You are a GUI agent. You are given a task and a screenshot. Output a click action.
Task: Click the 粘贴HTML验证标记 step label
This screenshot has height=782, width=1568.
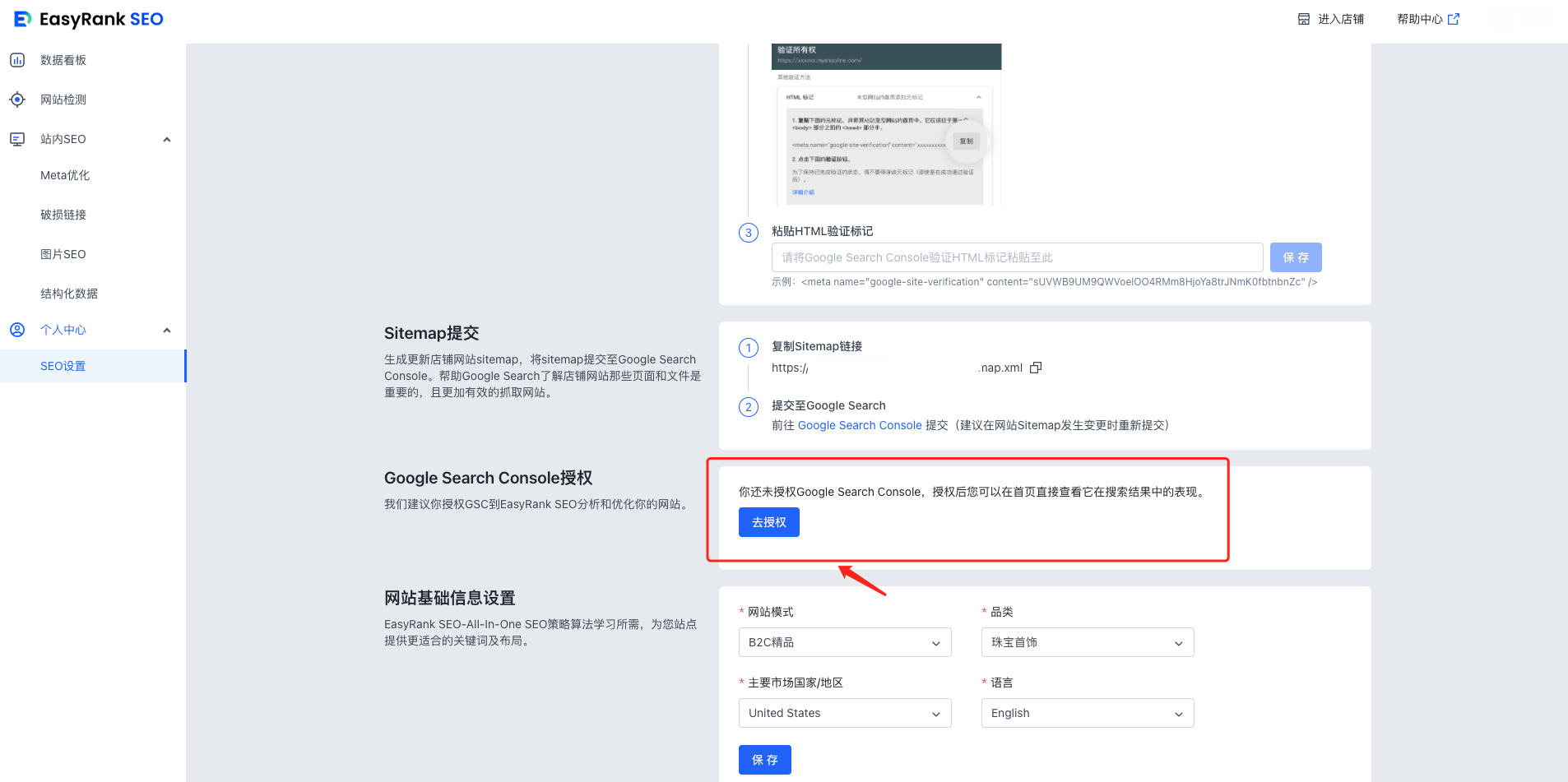coord(823,231)
